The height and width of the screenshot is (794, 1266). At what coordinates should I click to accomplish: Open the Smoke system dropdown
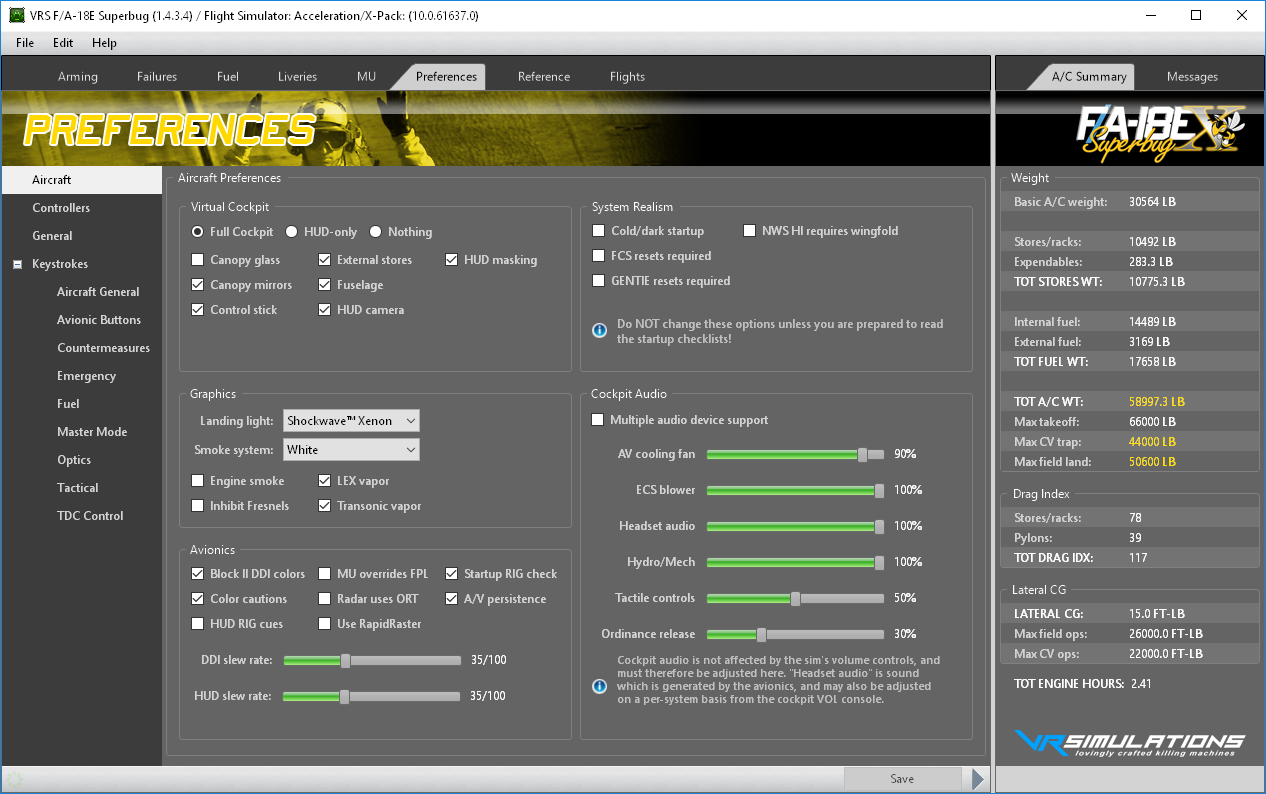click(352, 450)
